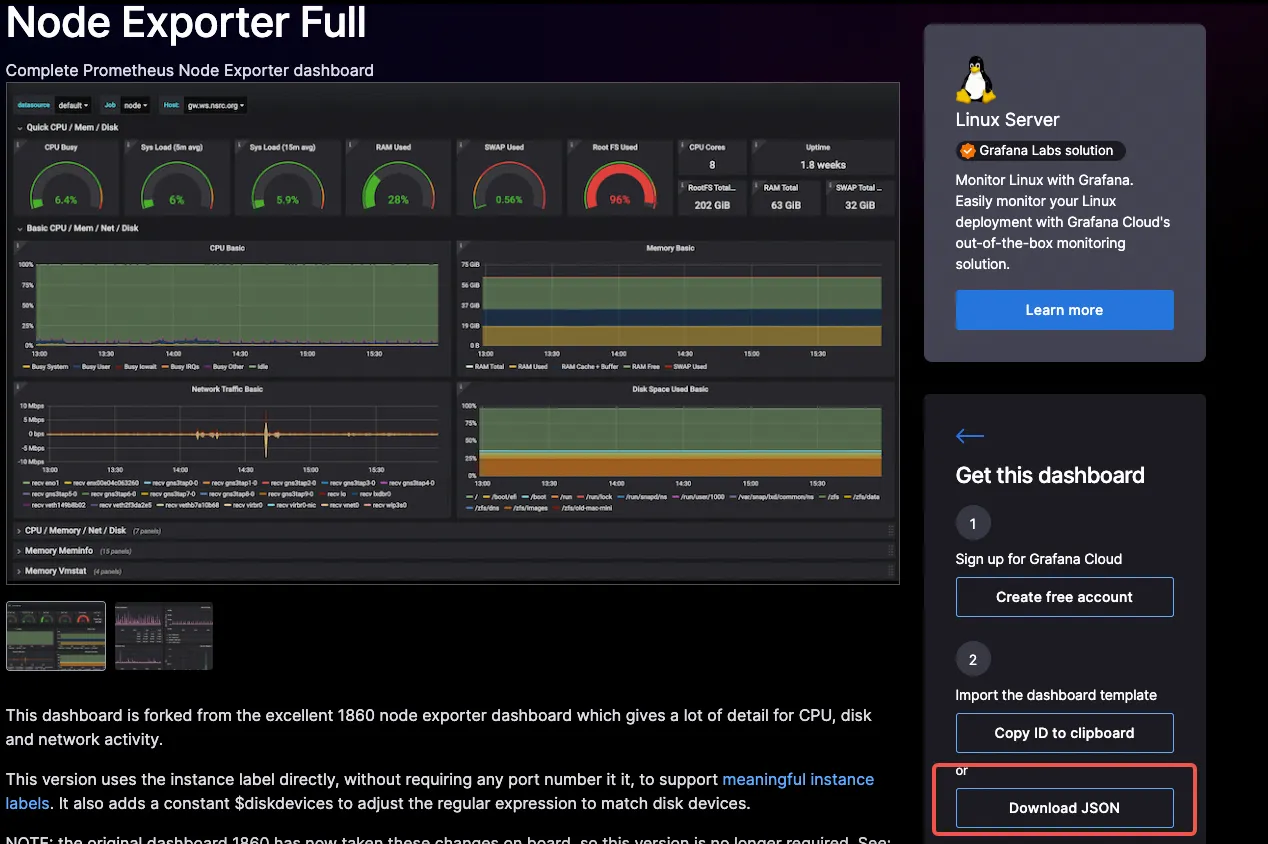This screenshot has height=844, width=1268.
Task: Click the Learn more button
Action: (x=1064, y=310)
